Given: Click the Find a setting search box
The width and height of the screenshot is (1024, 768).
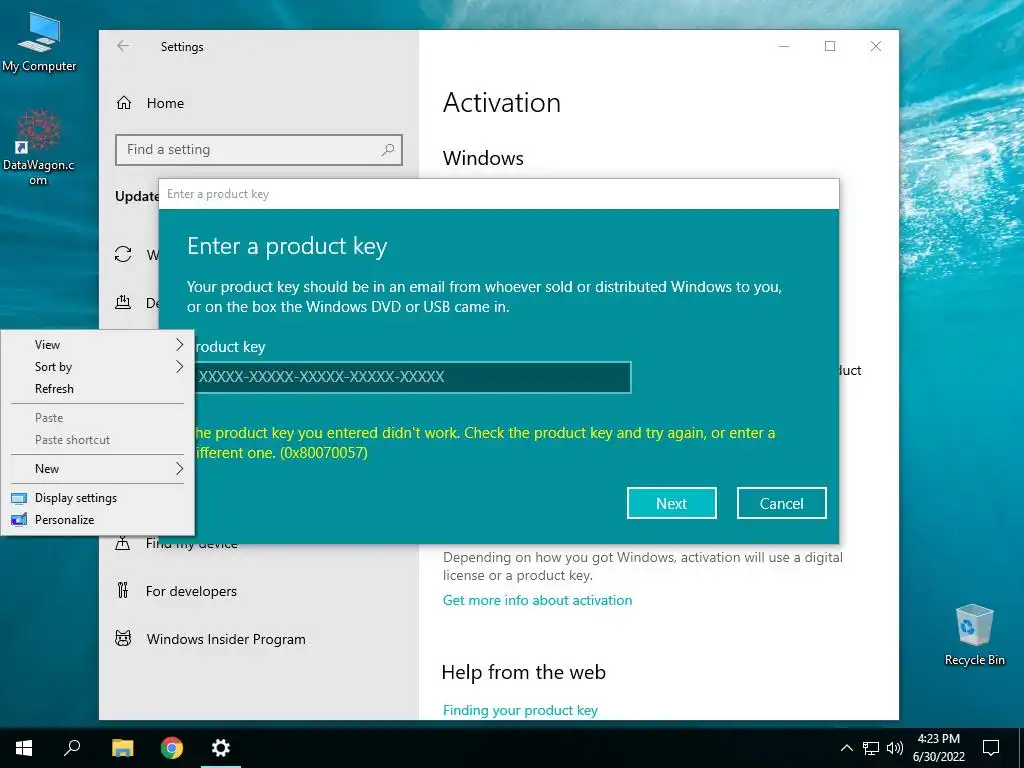Looking at the screenshot, I should [259, 150].
